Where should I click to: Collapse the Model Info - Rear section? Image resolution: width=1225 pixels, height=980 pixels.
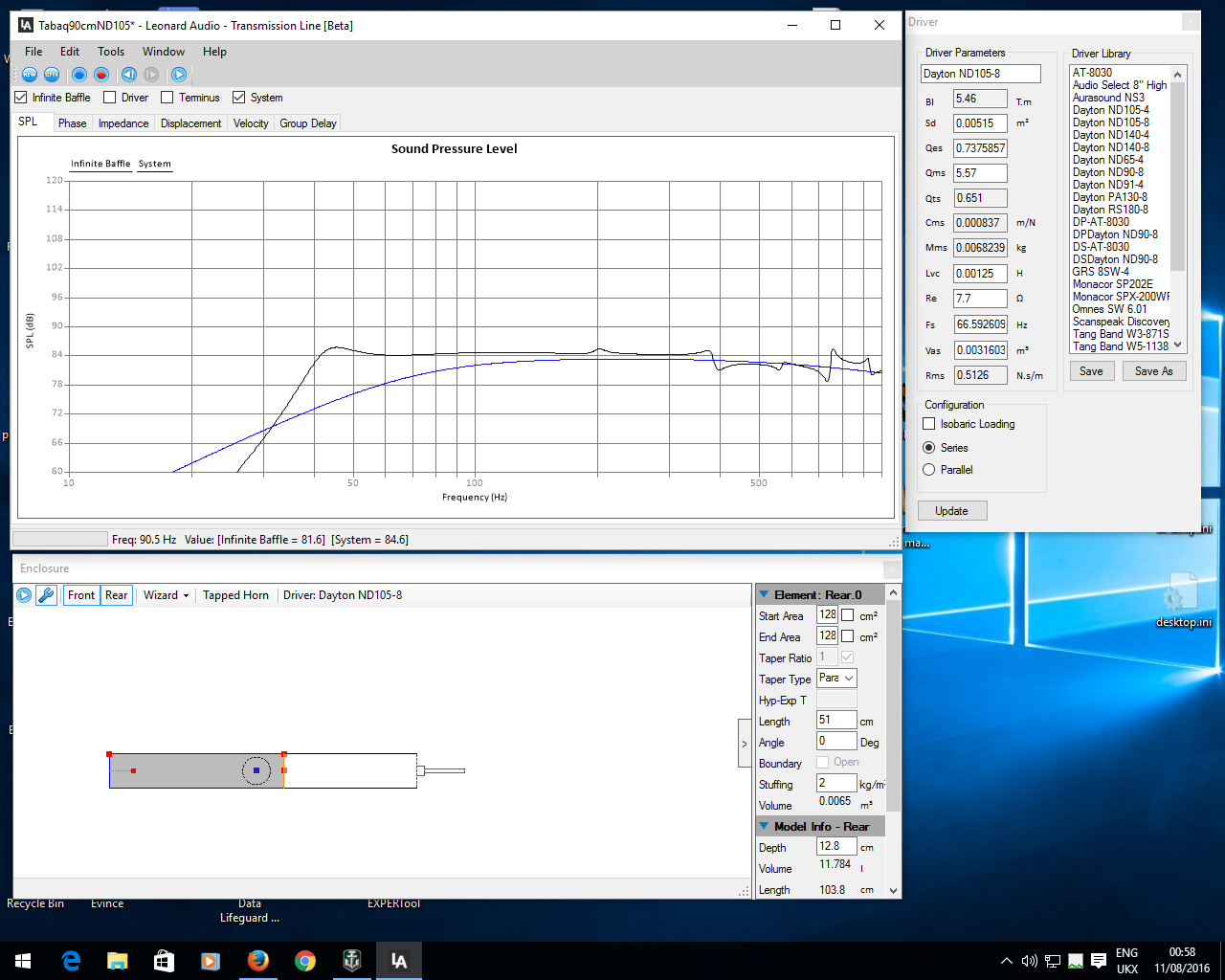pos(764,826)
